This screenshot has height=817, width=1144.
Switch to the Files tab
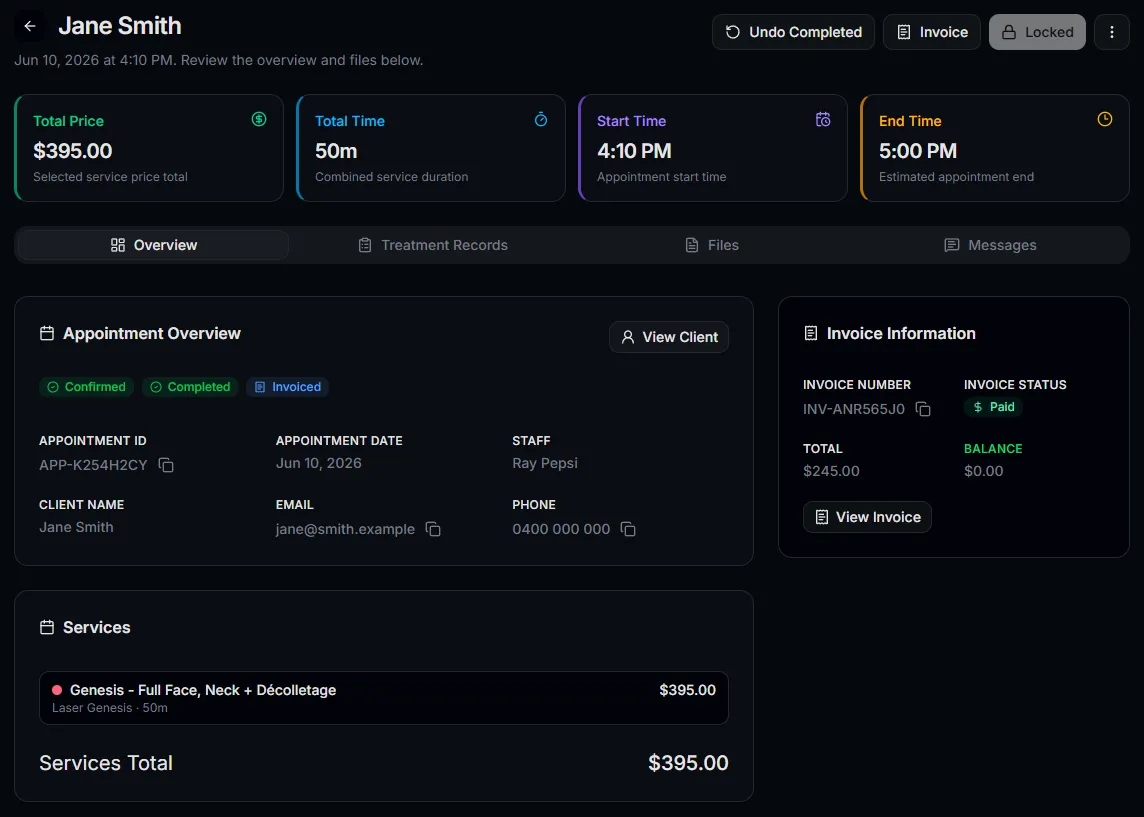click(712, 245)
